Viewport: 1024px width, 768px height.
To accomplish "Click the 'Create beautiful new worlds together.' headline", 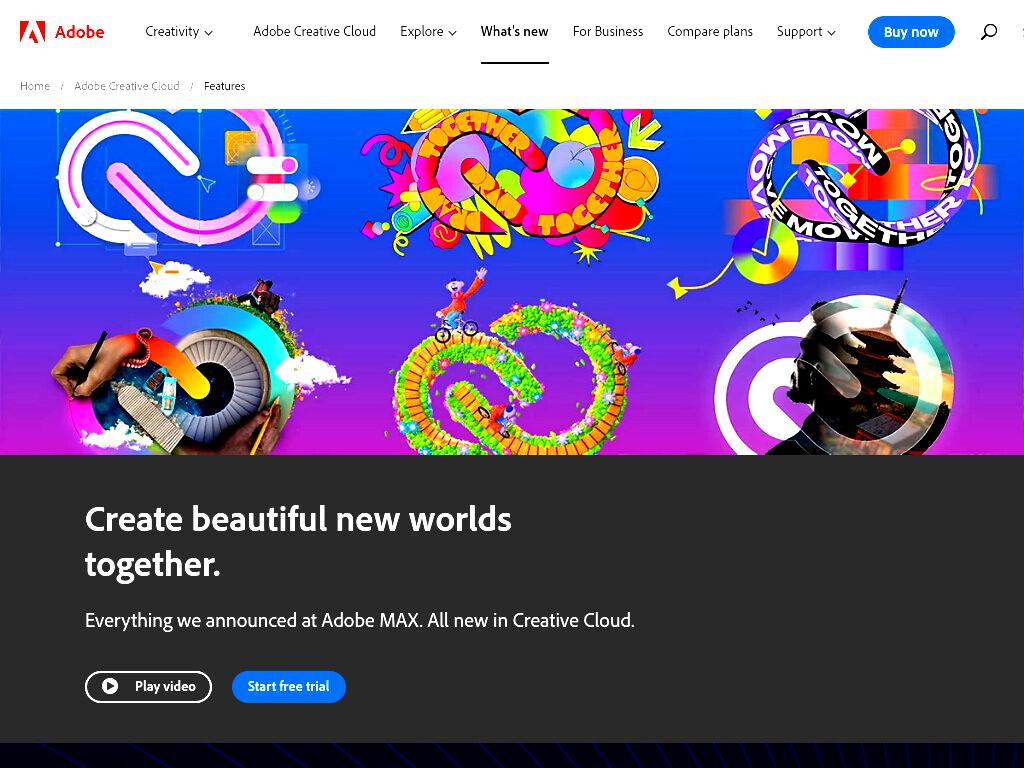I will (x=298, y=541).
